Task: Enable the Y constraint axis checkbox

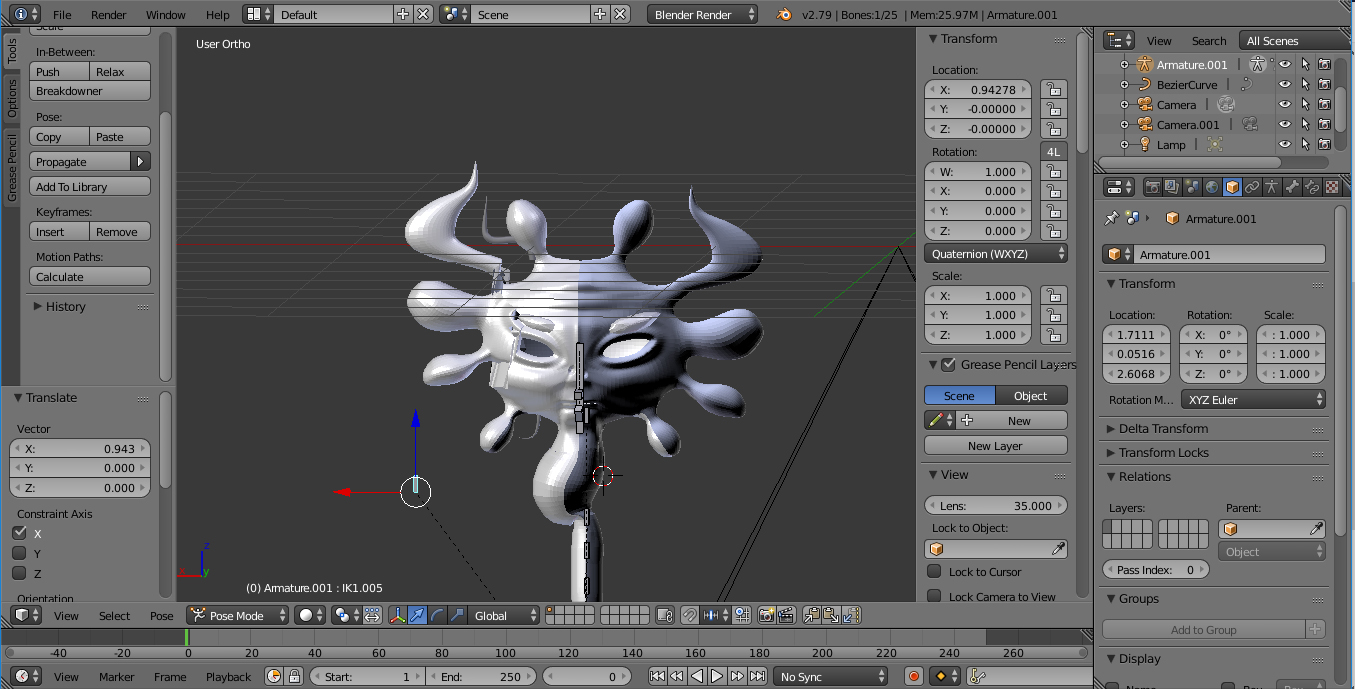Action: click(x=19, y=553)
